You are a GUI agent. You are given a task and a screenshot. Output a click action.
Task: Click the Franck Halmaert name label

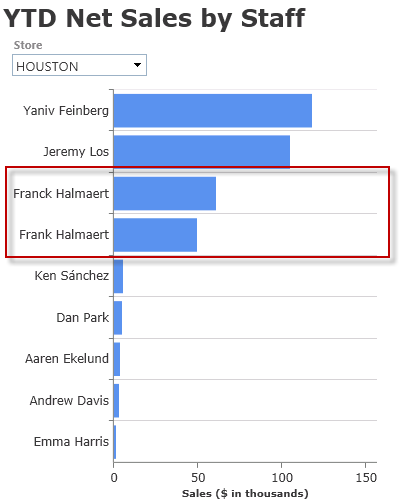click(61, 194)
